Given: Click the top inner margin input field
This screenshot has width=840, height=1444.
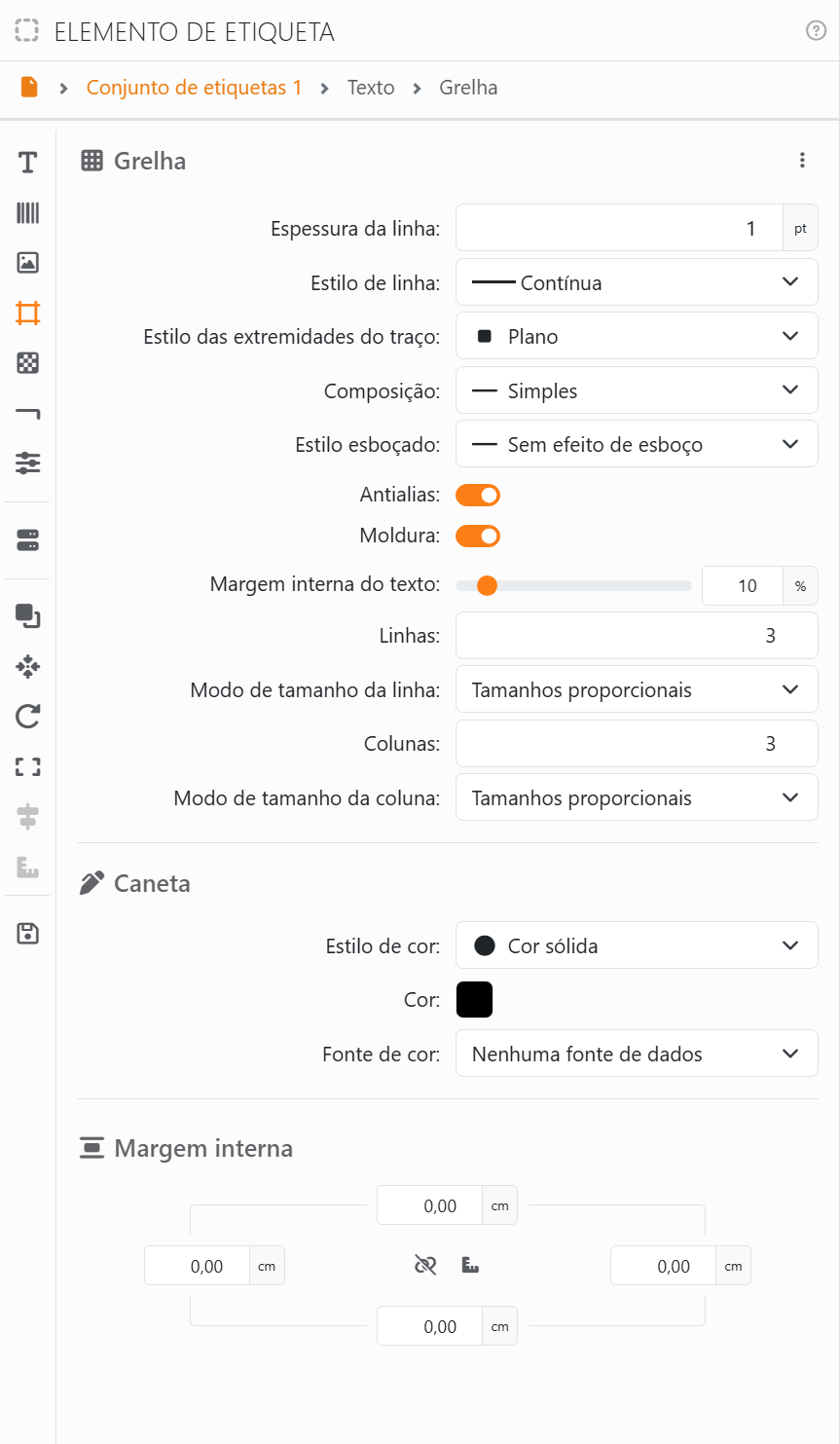Looking at the screenshot, I should coord(430,1205).
